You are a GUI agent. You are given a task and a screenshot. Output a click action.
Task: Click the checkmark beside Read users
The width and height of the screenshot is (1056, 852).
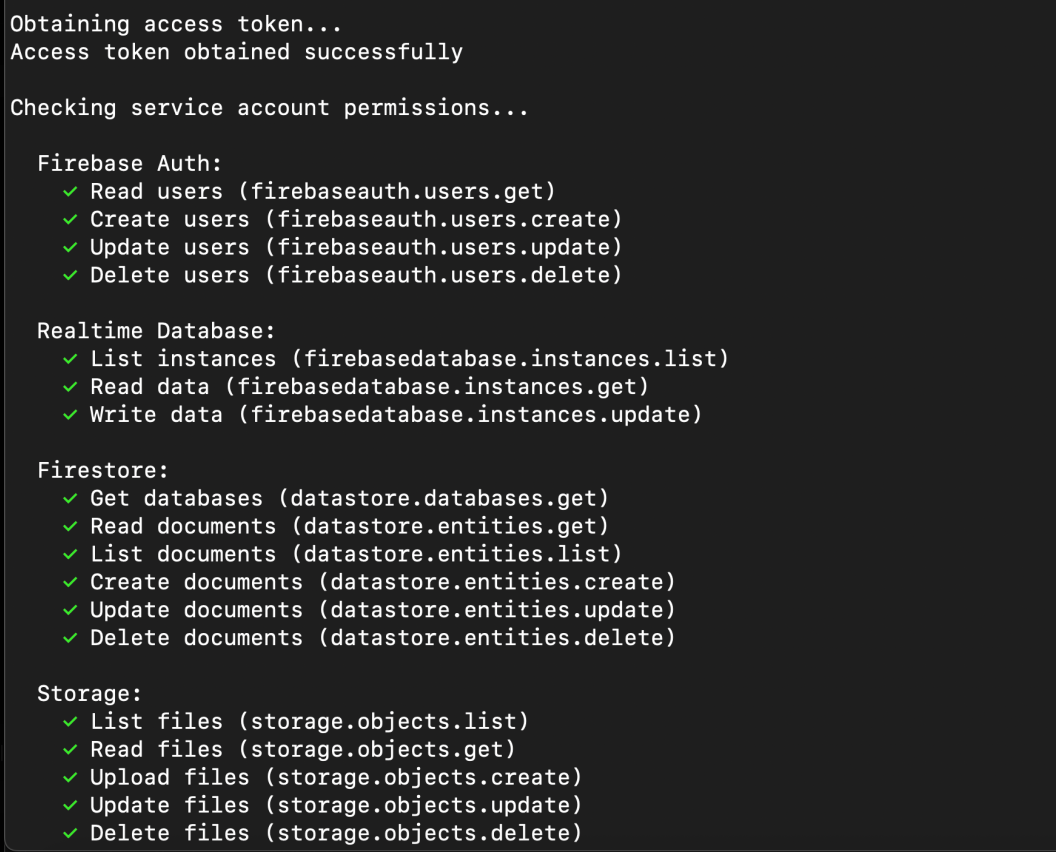point(70,191)
